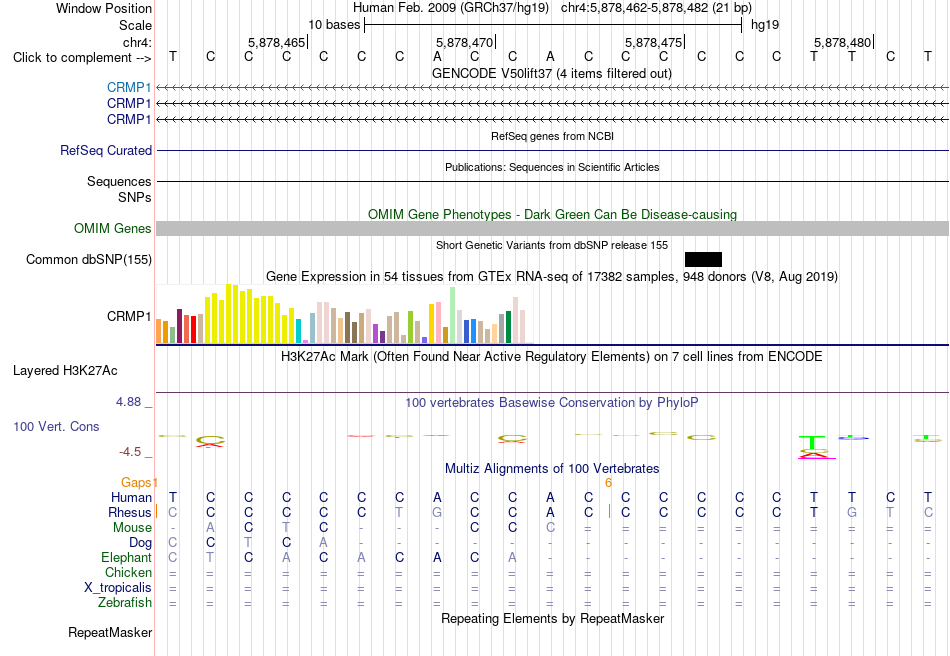Click the 10 bases scale bar
950x656 pixels.
[553, 25]
